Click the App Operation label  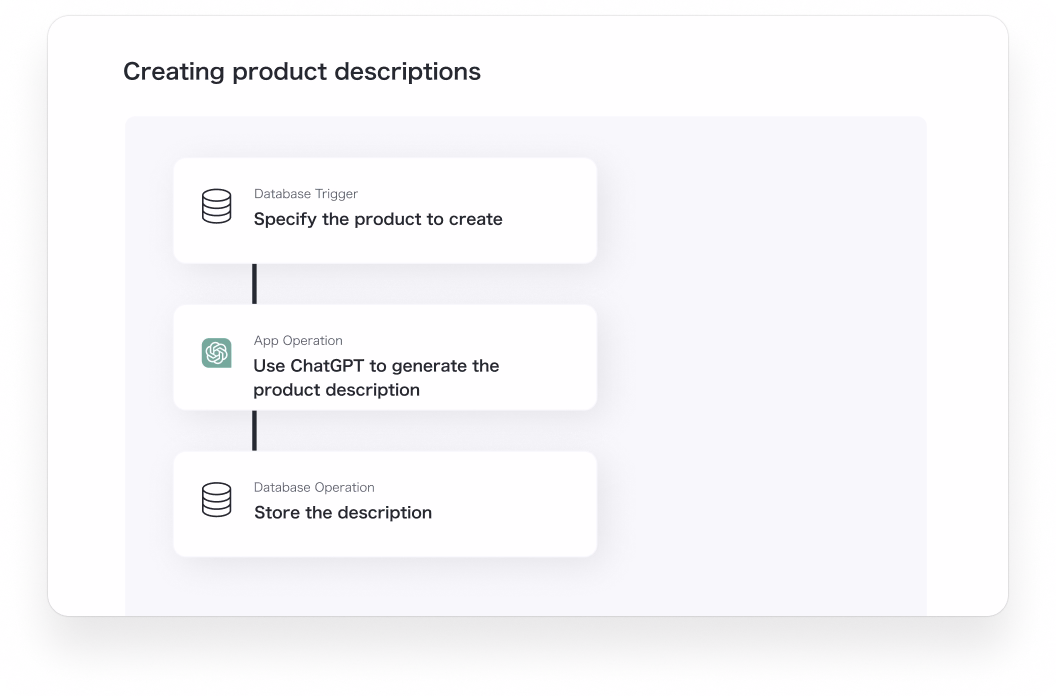point(298,341)
